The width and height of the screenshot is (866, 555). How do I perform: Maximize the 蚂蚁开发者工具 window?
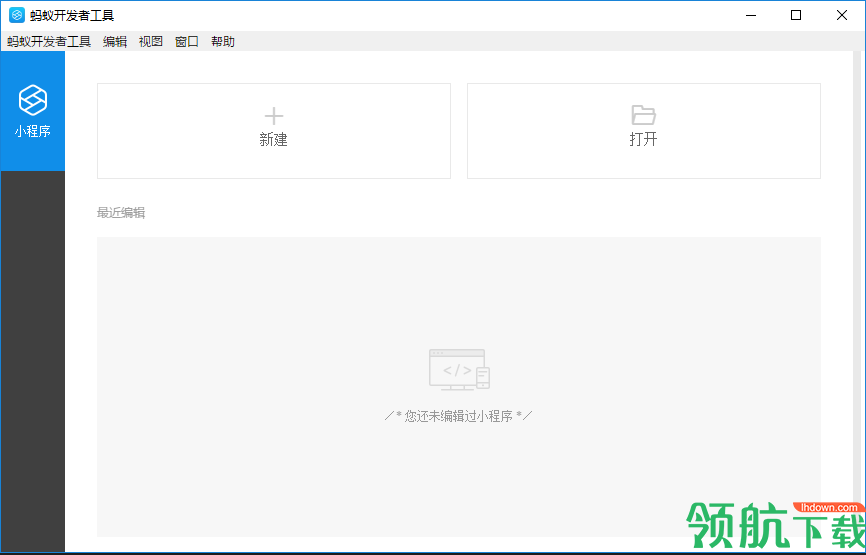795,15
